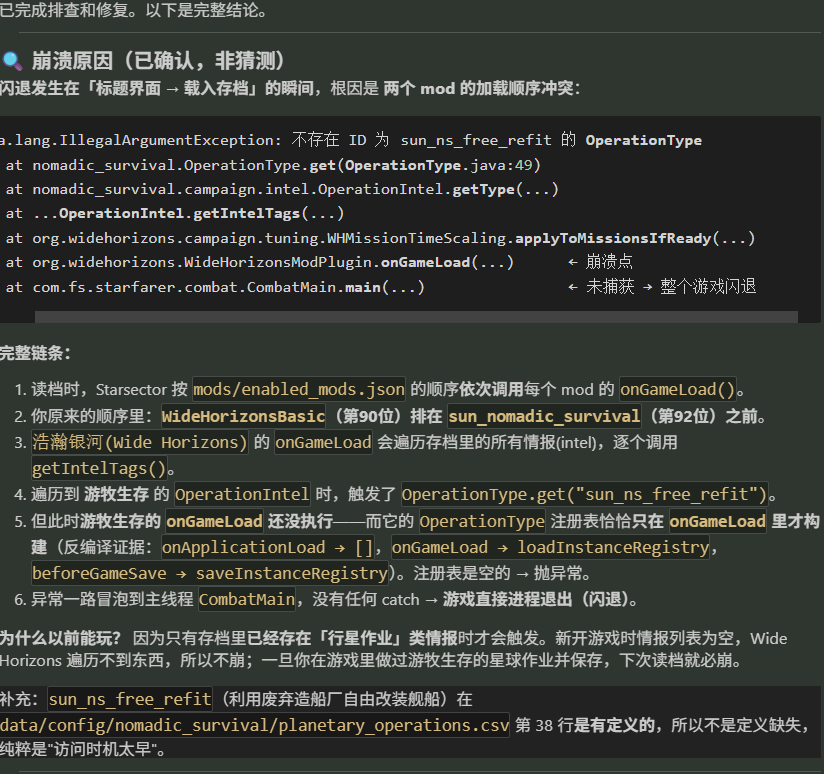The width and height of the screenshot is (824, 774).
Task: Click the inline code sun_nomadic_survival
Action: point(544,416)
